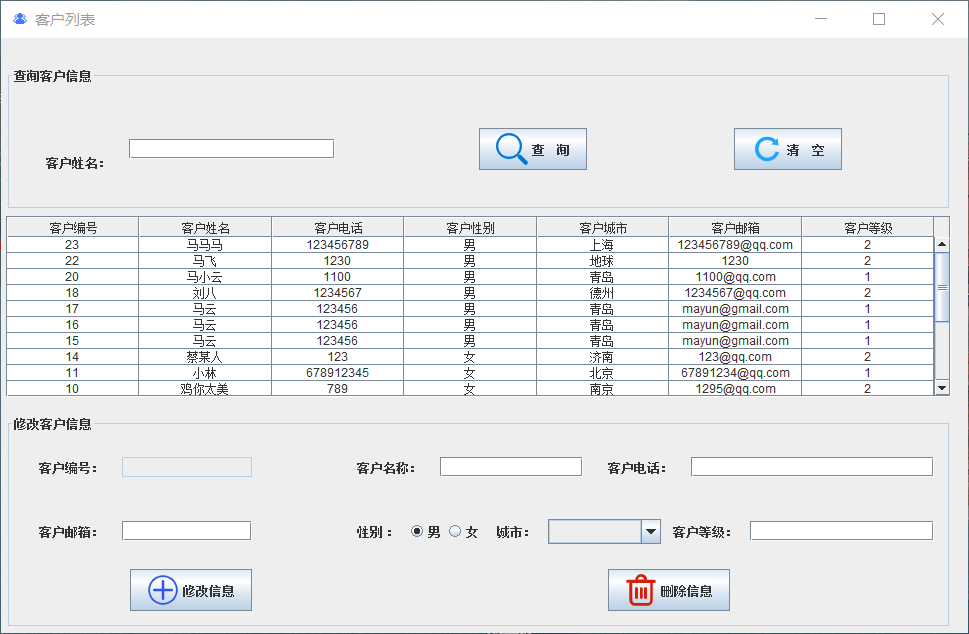Click city cell 地球
This screenshot has width=969, height=634.
603,261
